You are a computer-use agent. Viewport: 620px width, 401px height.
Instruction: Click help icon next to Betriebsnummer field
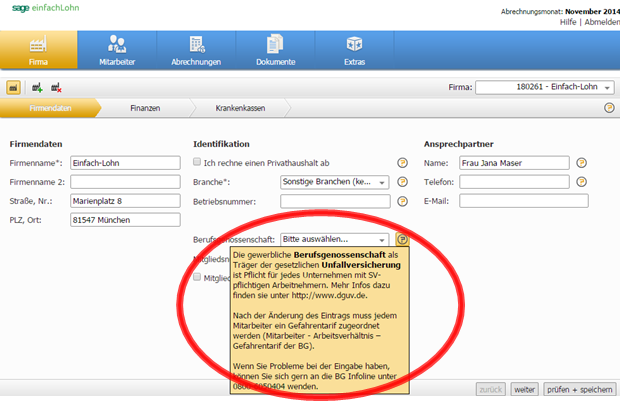click(x=403, y=201)
